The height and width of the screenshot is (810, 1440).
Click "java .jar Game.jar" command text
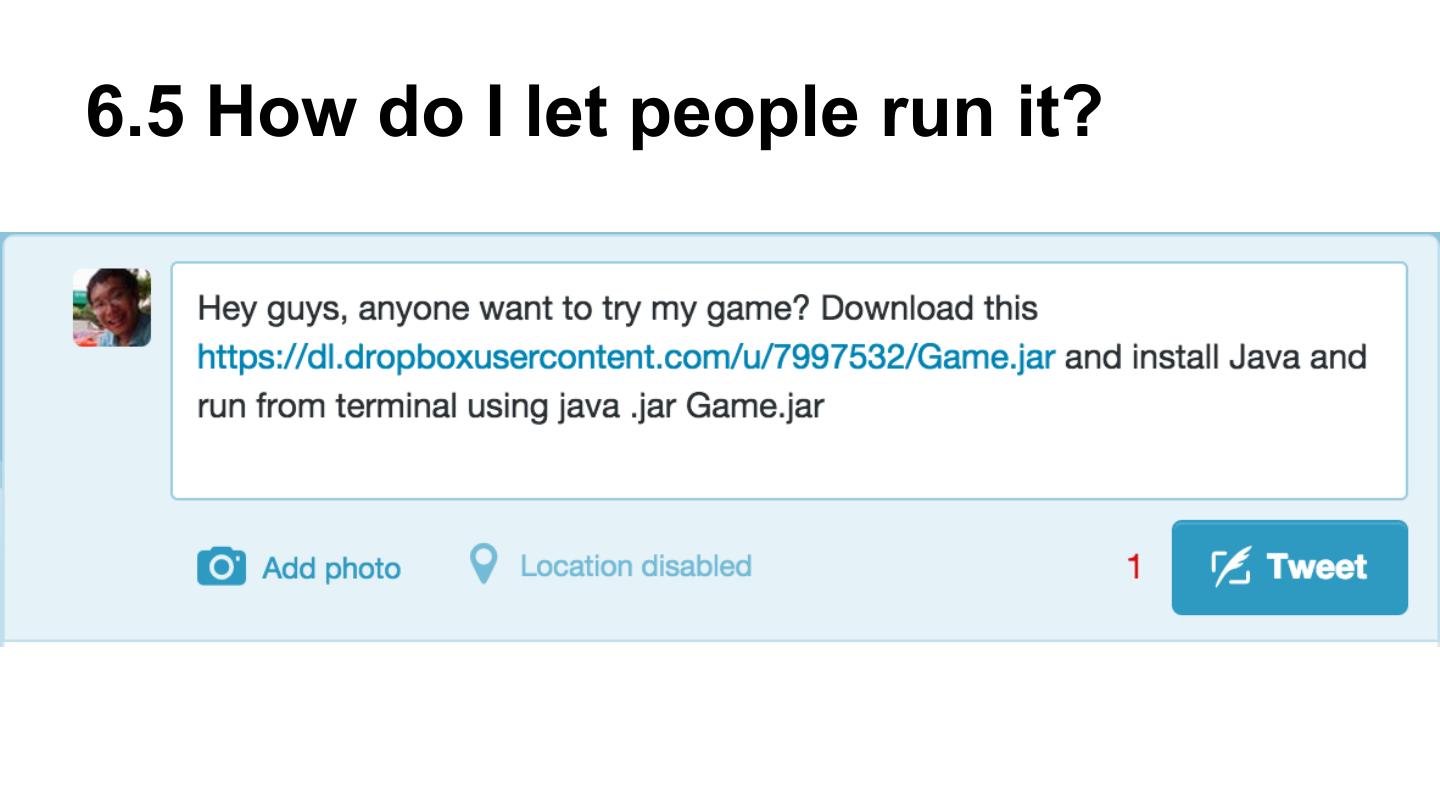pyautogui.click(x=690, y=406)
